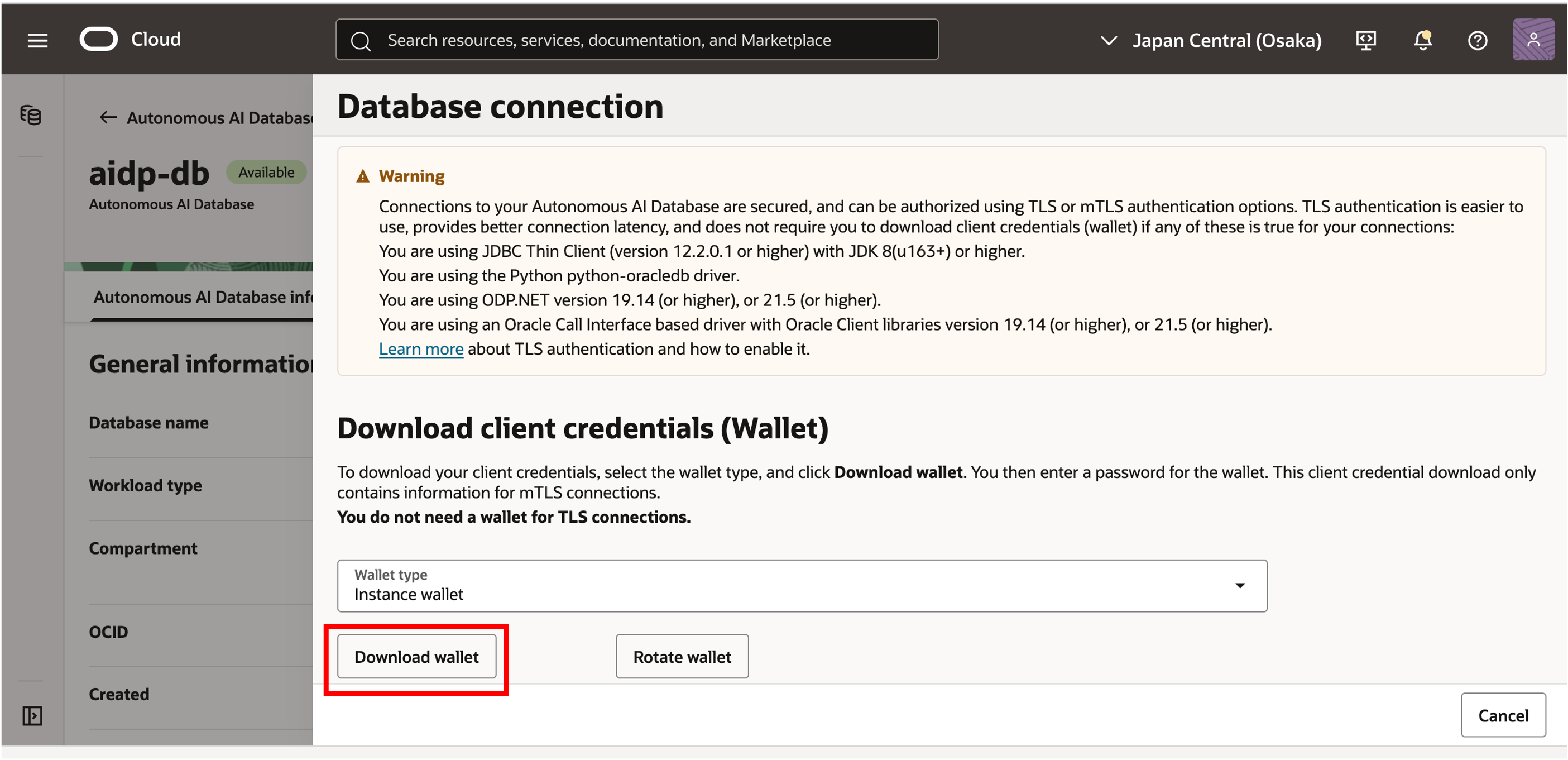Click the aidp-db database title

[x=149, y=174]
